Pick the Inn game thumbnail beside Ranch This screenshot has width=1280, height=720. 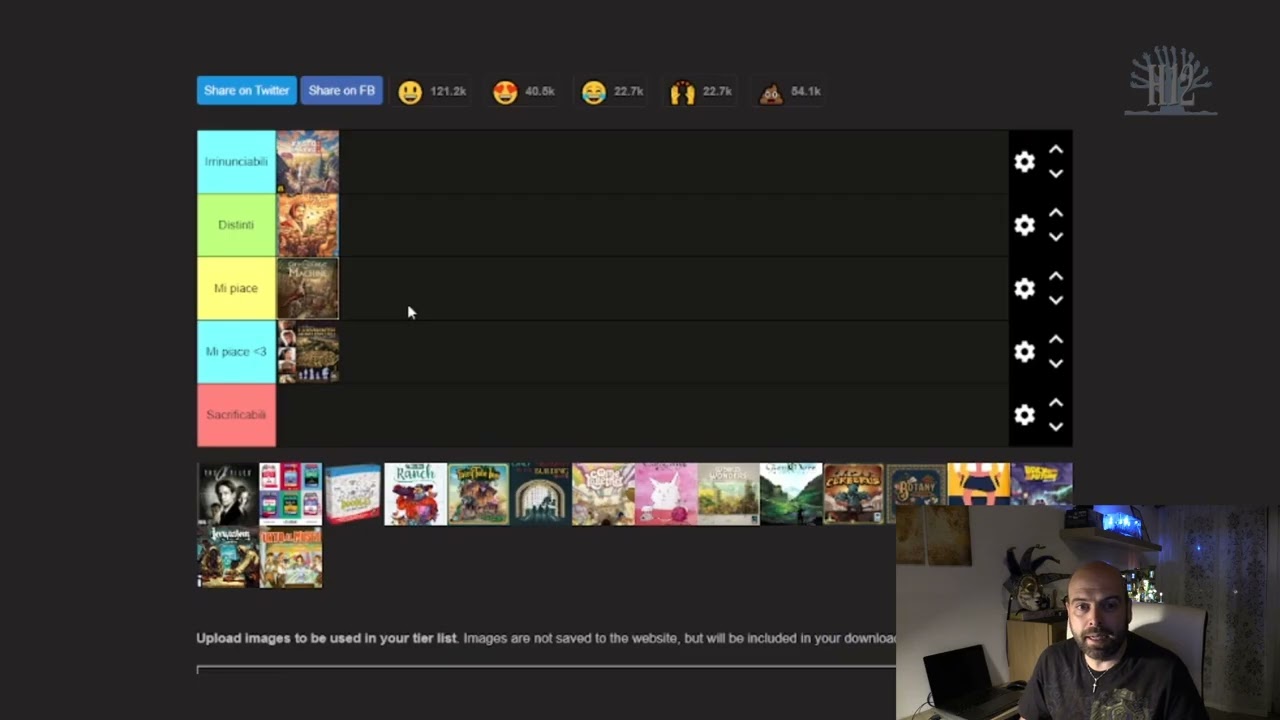pyautogui.click(x=478, y=494)
